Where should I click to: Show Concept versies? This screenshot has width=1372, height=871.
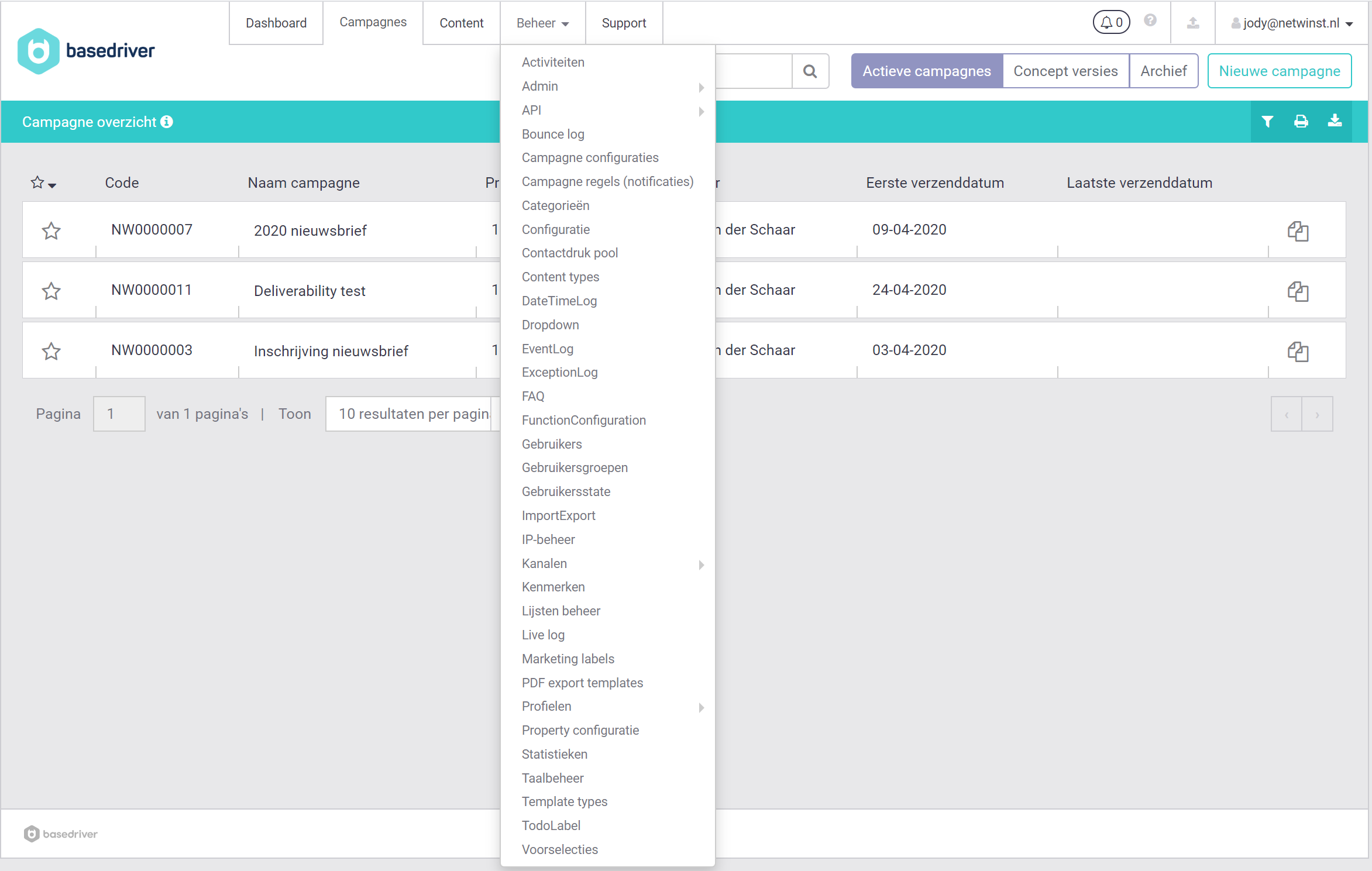point(1065,71)
